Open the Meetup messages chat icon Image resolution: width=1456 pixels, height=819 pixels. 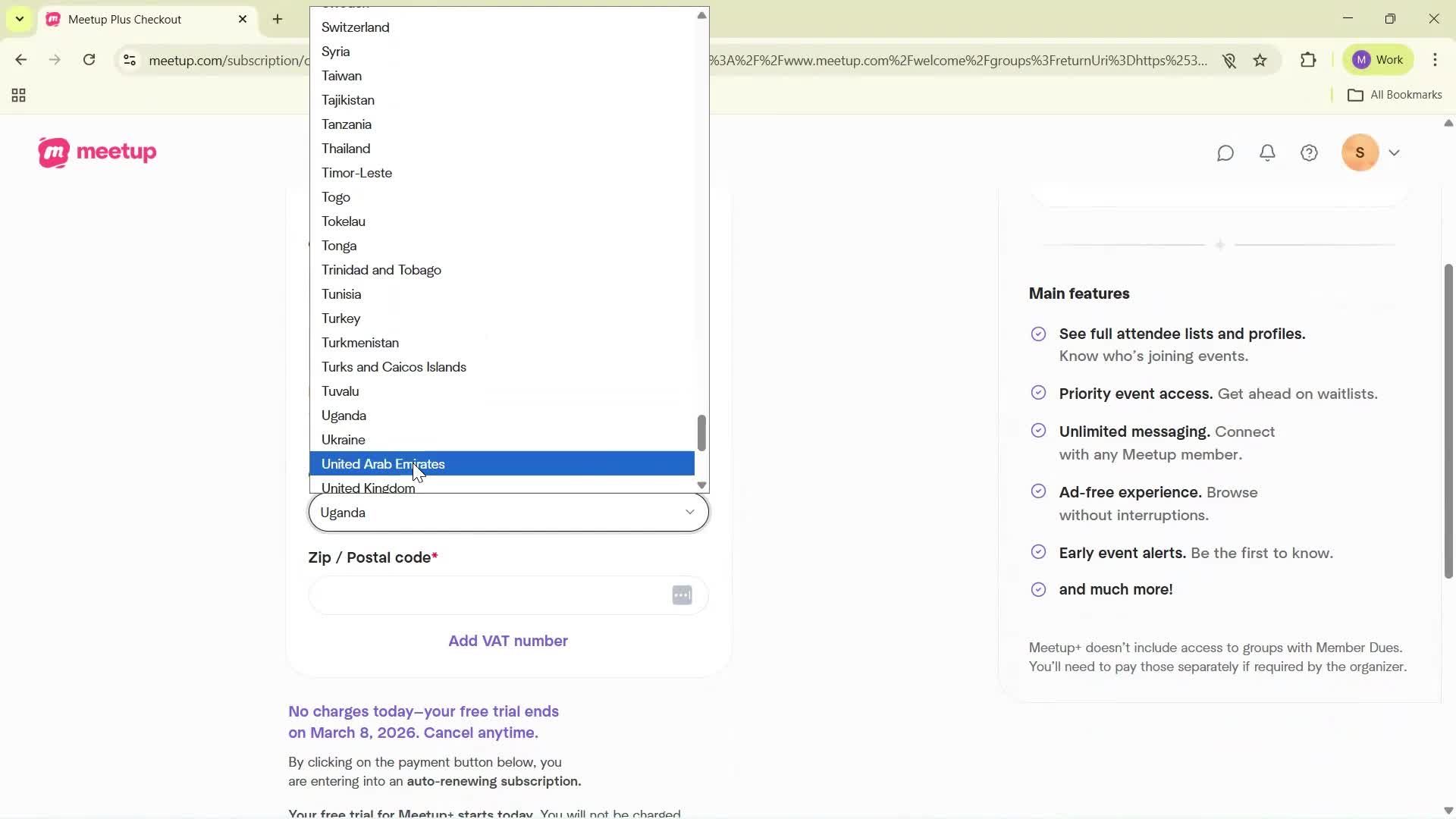1226,152
